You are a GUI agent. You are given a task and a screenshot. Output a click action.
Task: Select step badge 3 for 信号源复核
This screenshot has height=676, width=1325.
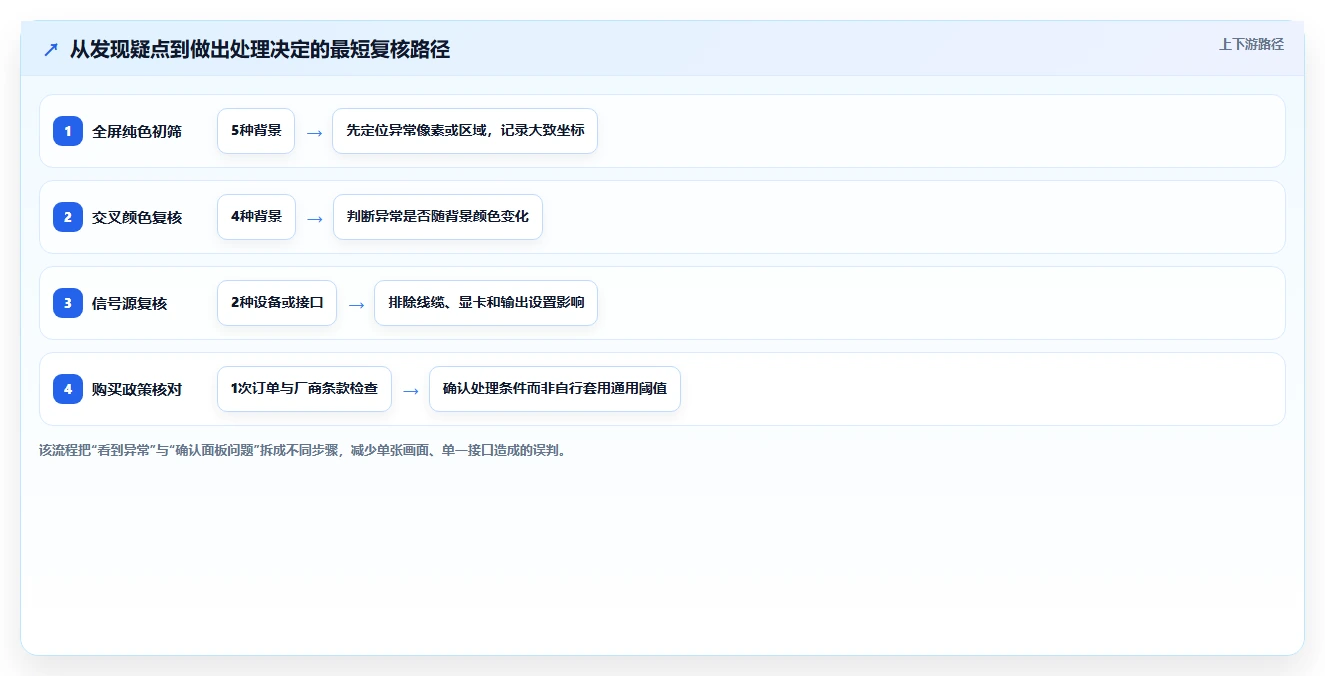coord(68,303)
